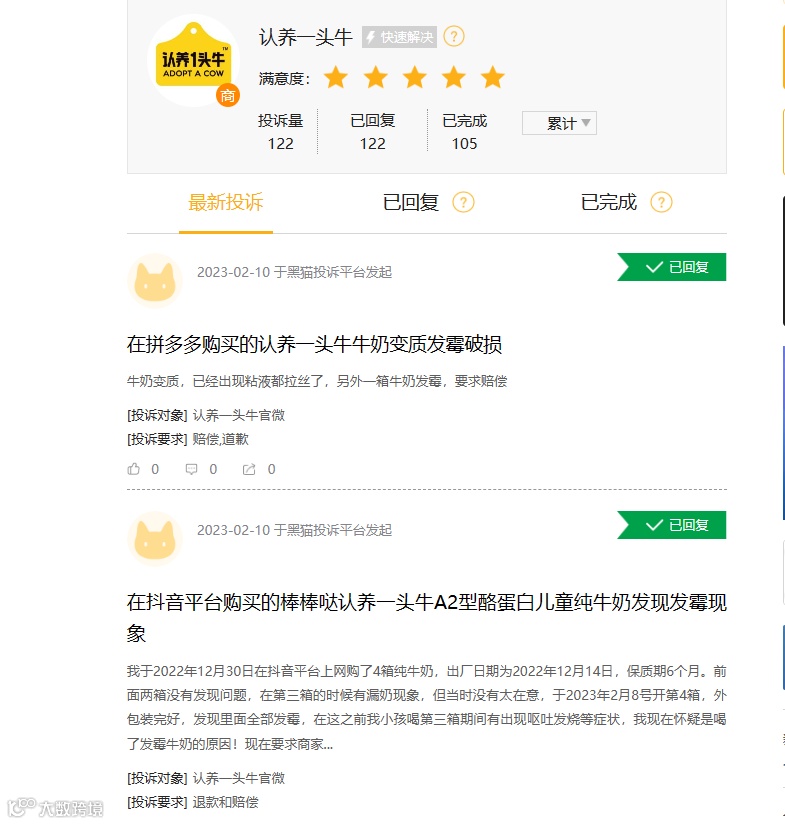
Task: Share the 拼多多 complaint via share icon
Action: click(249, 469)
